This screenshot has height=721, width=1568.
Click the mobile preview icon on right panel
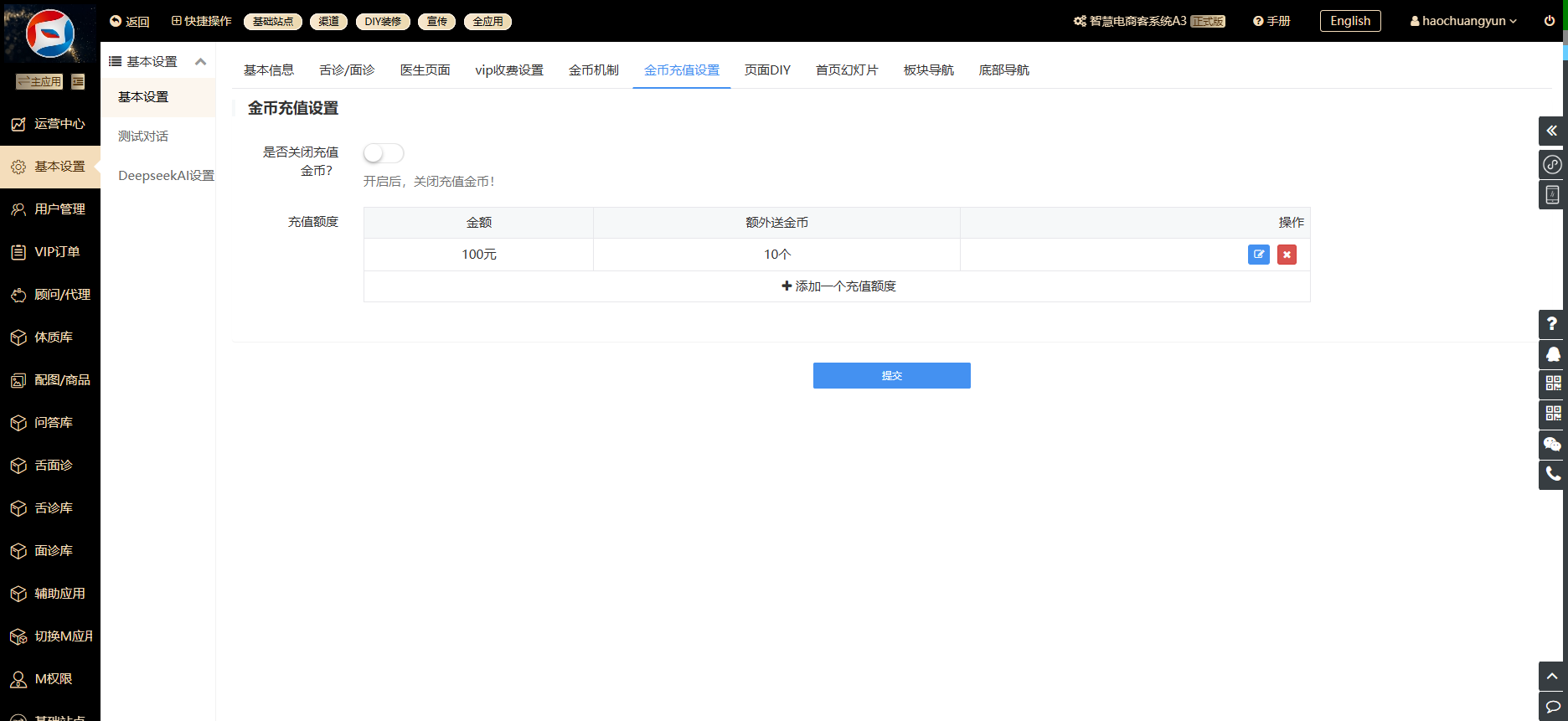tap(1552, 194)
